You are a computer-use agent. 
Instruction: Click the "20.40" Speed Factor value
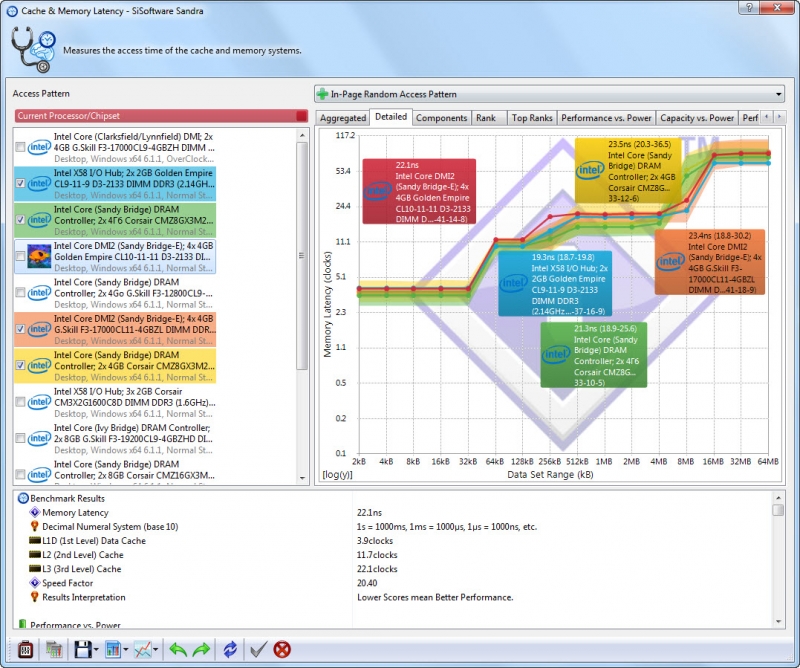[x=367, y=583]
